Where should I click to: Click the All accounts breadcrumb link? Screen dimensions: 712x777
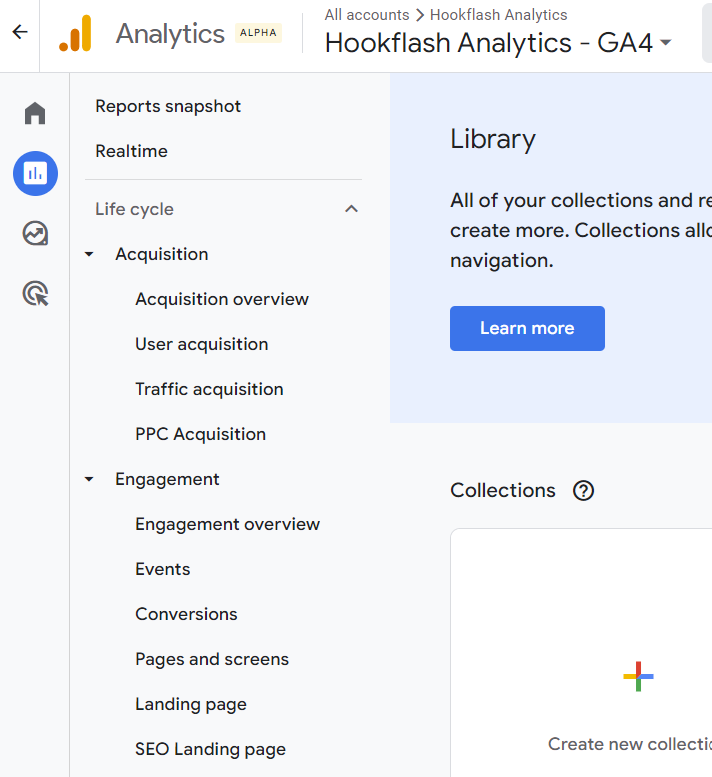(x=366, y=15)
